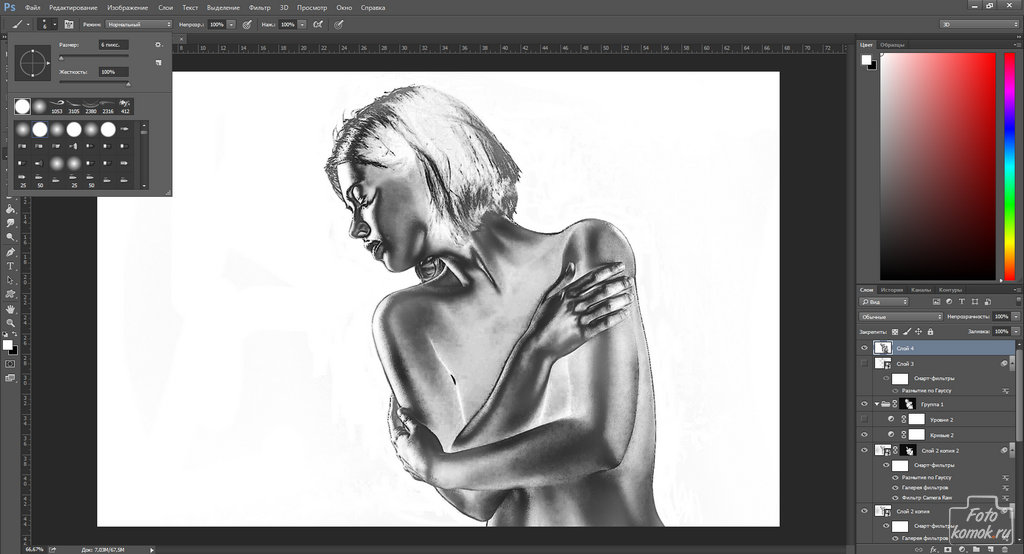
Task: Enable airbrush build-up icon in options bar
Action: [318, 23]
